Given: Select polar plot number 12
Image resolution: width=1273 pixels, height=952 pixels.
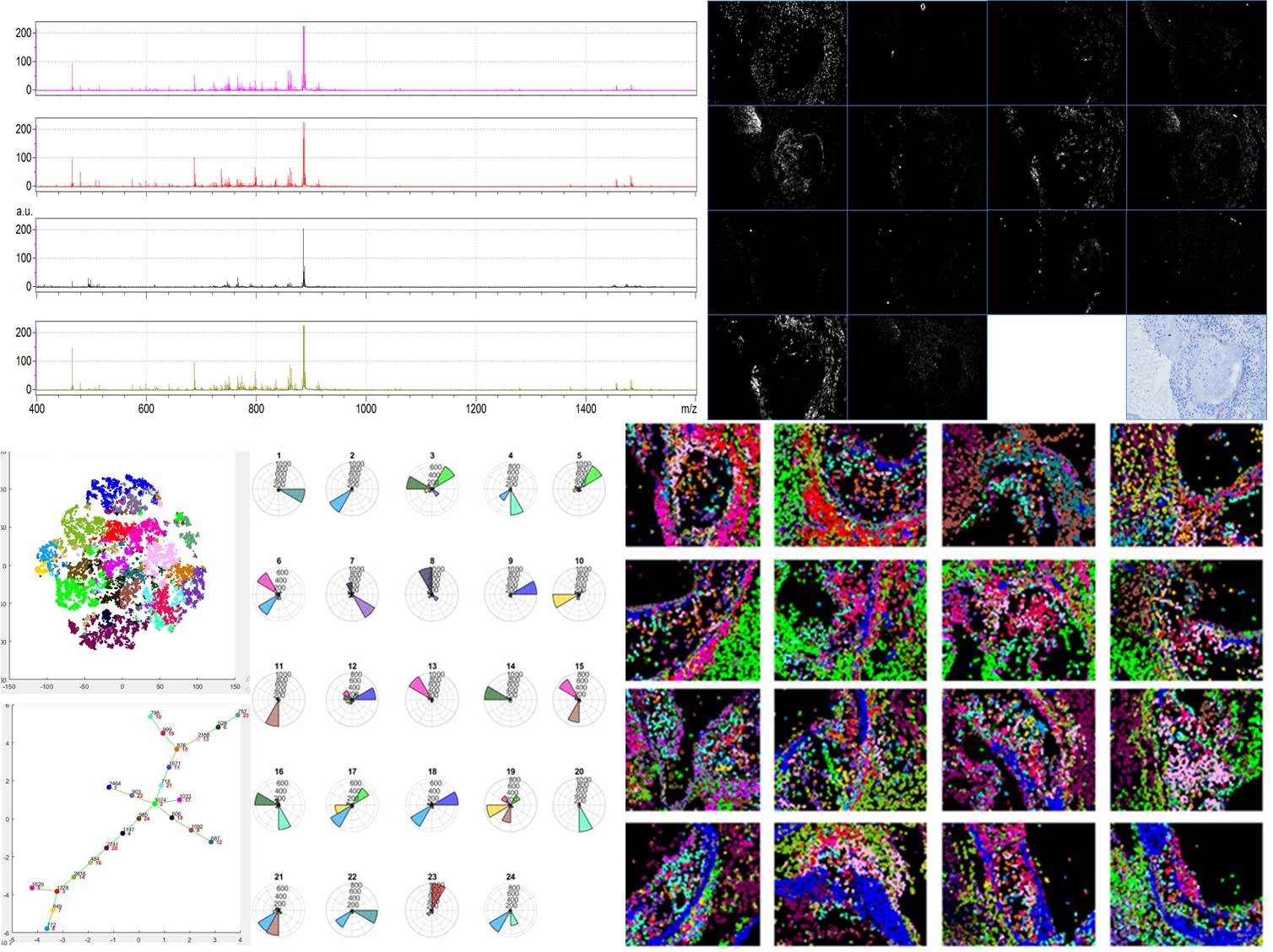Looking at the screenshot, I should pos(353,699).
